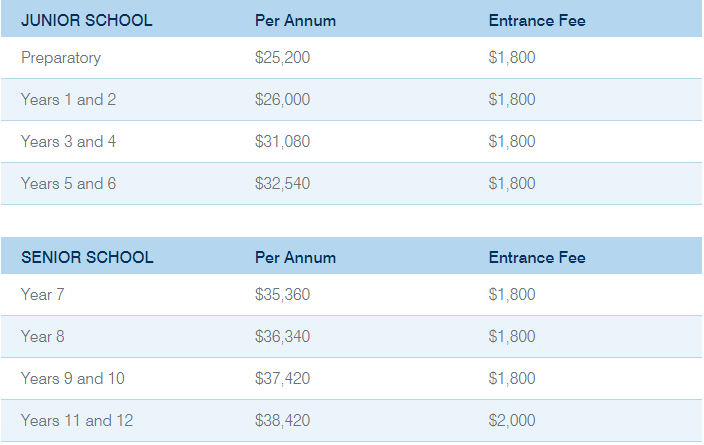Click the SENIOR SCHOOL table header

(87, 257)
